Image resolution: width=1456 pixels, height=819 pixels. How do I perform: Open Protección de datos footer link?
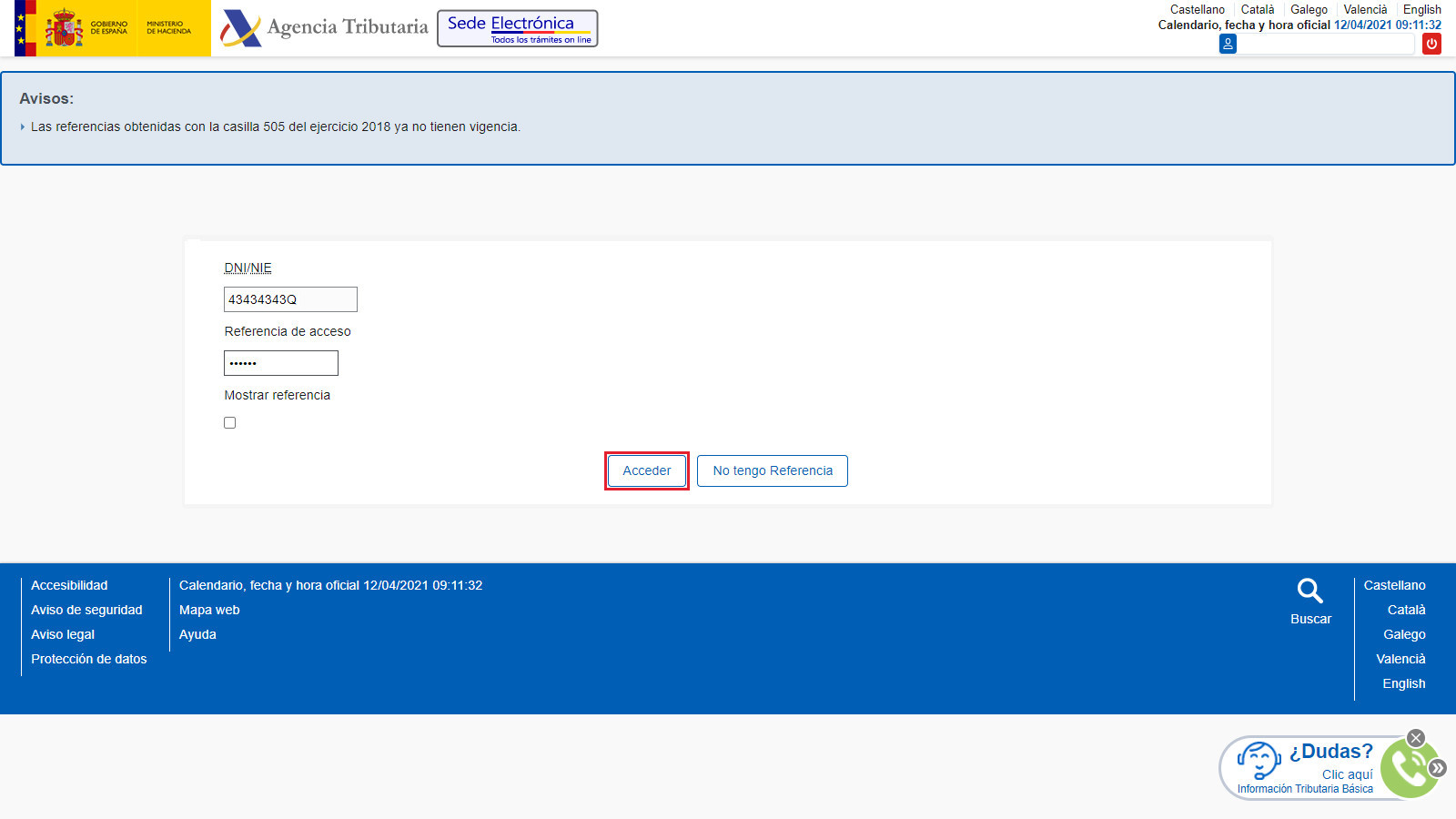89,659
